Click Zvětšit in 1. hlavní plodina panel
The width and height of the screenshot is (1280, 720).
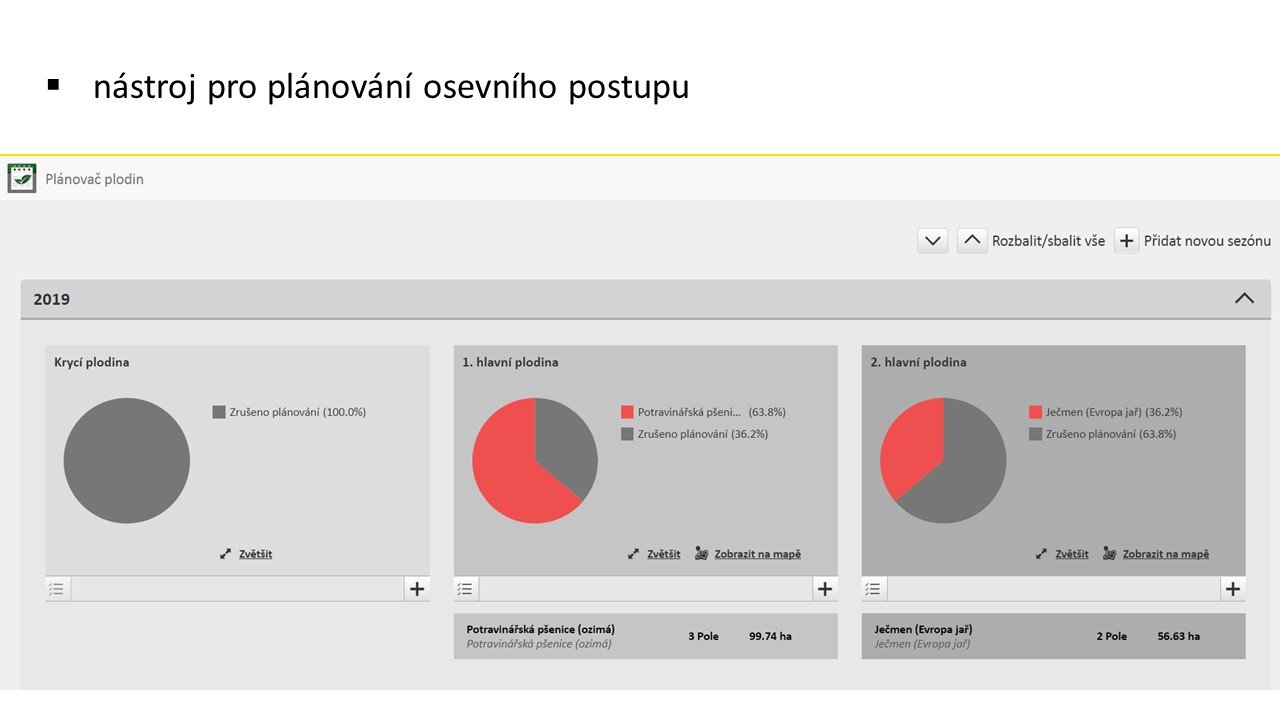tap(663, 554)
